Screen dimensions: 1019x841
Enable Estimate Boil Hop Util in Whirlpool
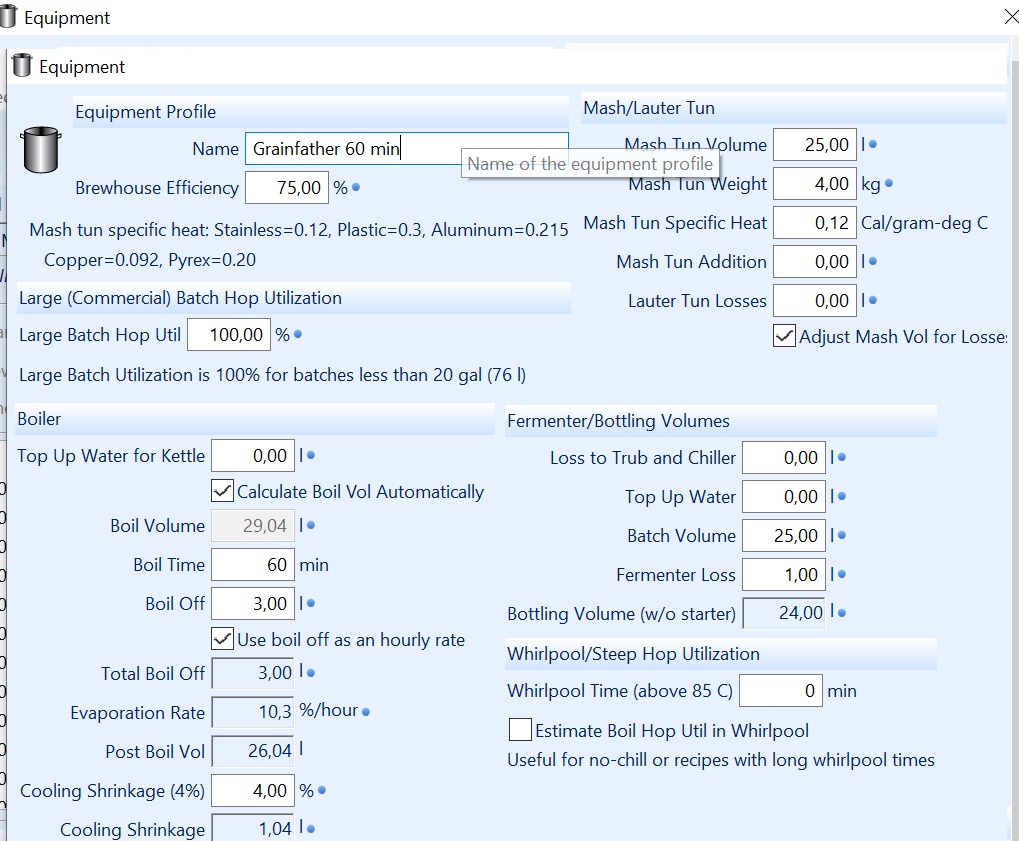coord(520,730)
